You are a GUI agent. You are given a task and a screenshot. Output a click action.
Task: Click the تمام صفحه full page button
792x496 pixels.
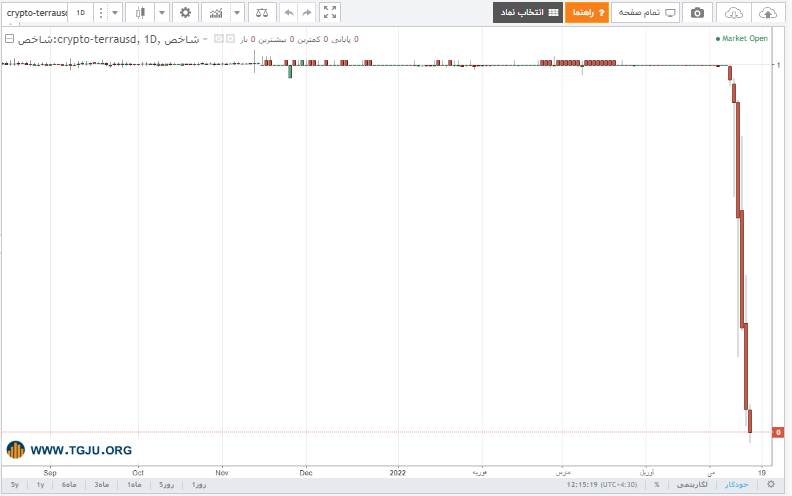646,13
